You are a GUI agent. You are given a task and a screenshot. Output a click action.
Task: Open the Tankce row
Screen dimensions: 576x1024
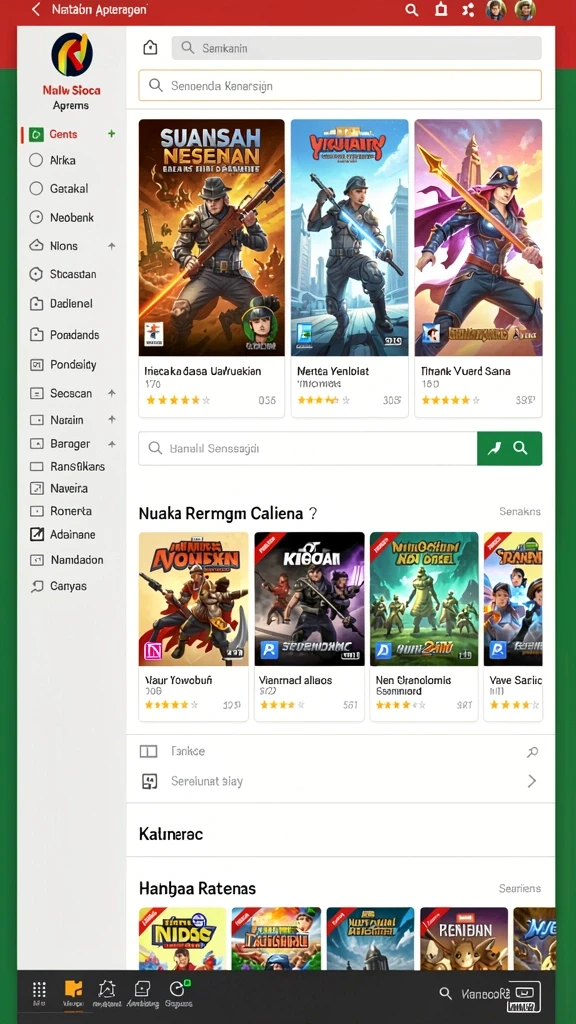coord(340,752)
